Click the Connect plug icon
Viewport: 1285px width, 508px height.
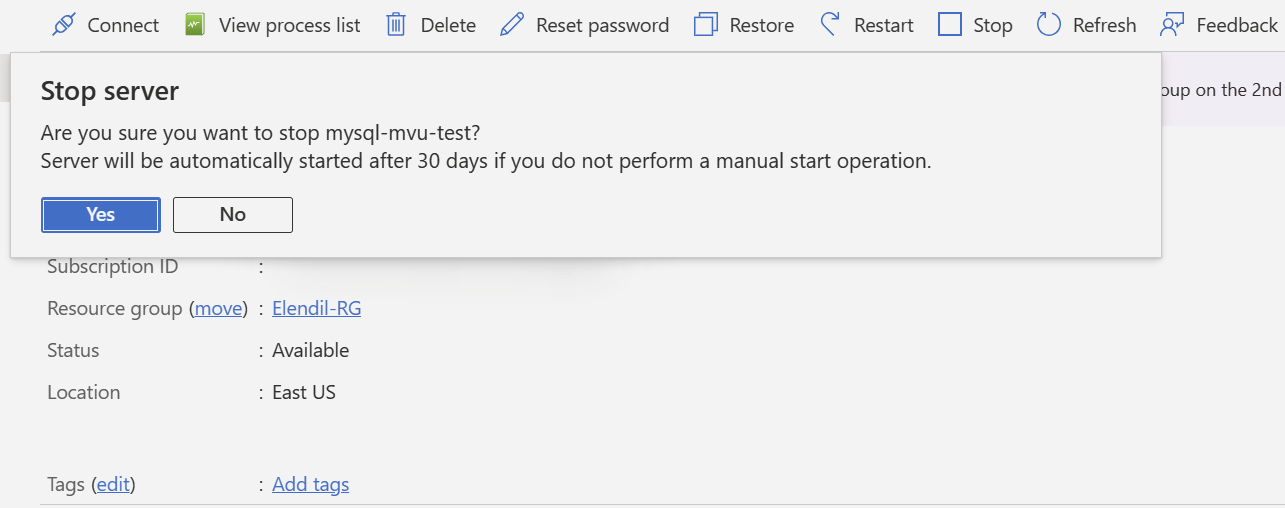[64, 25]
